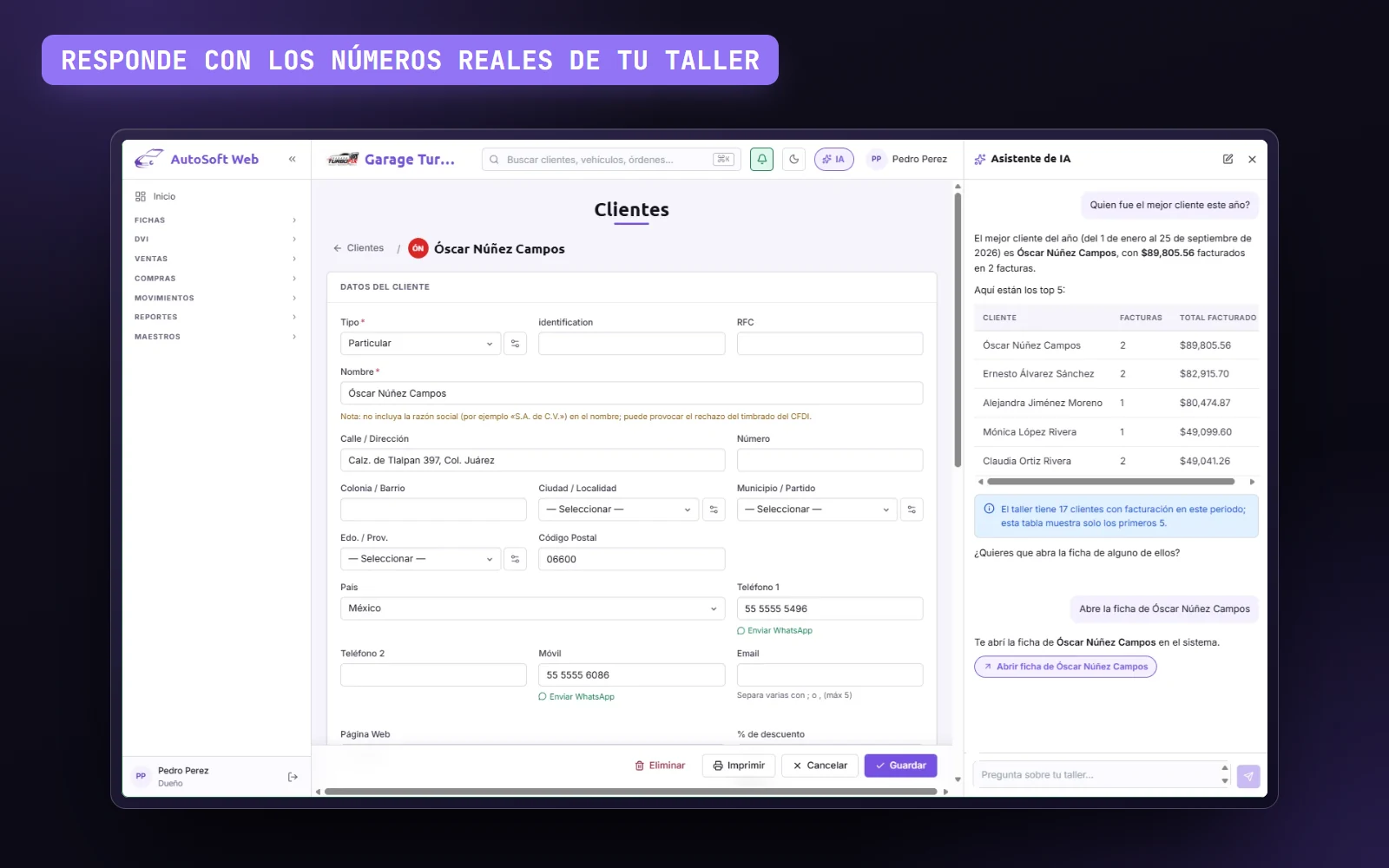Expand the VENTAS menu section

(x=215, y=259)
